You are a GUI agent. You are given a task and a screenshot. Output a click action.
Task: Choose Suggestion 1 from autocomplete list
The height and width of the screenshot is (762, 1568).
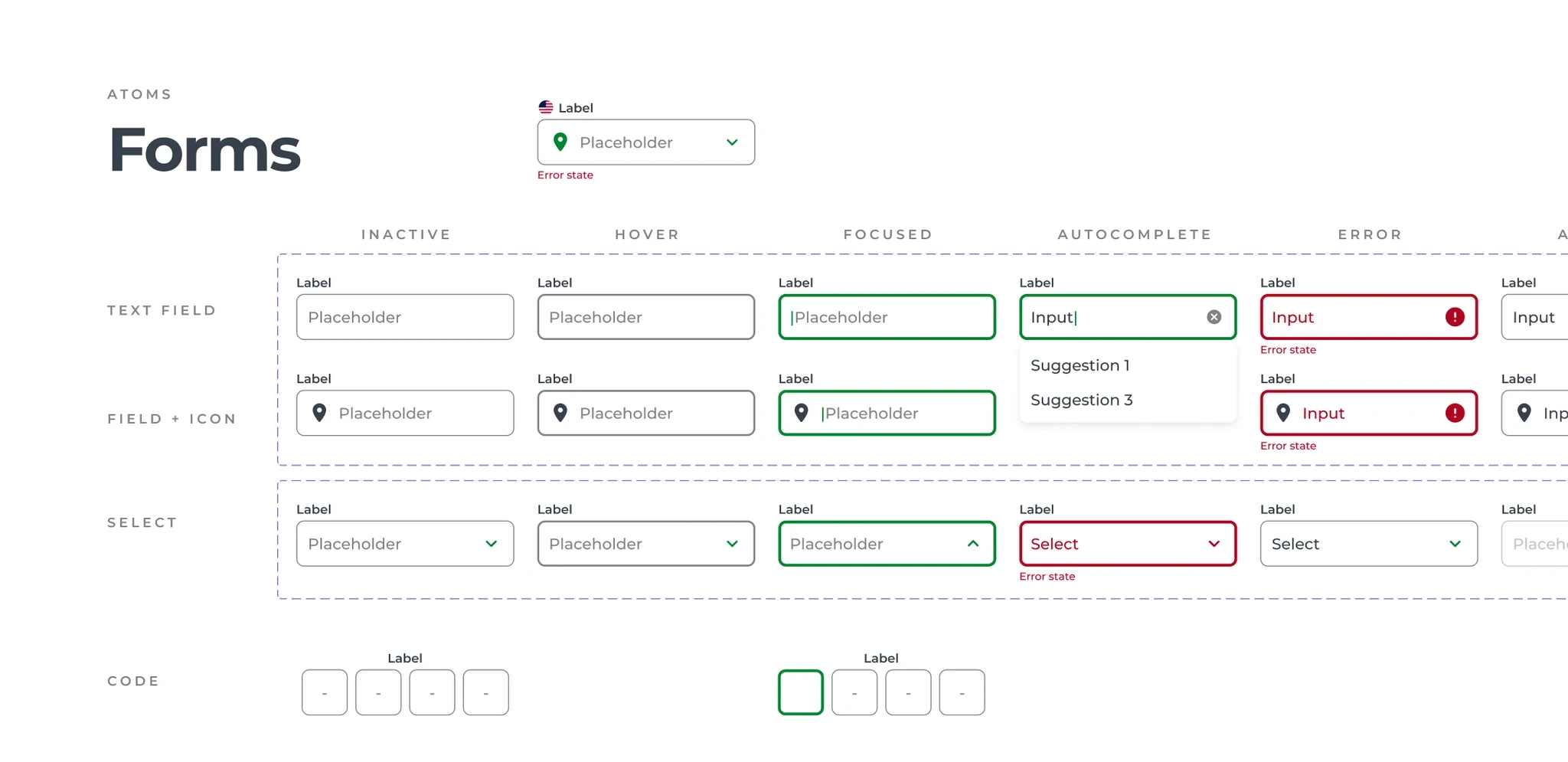(1080, 365)
